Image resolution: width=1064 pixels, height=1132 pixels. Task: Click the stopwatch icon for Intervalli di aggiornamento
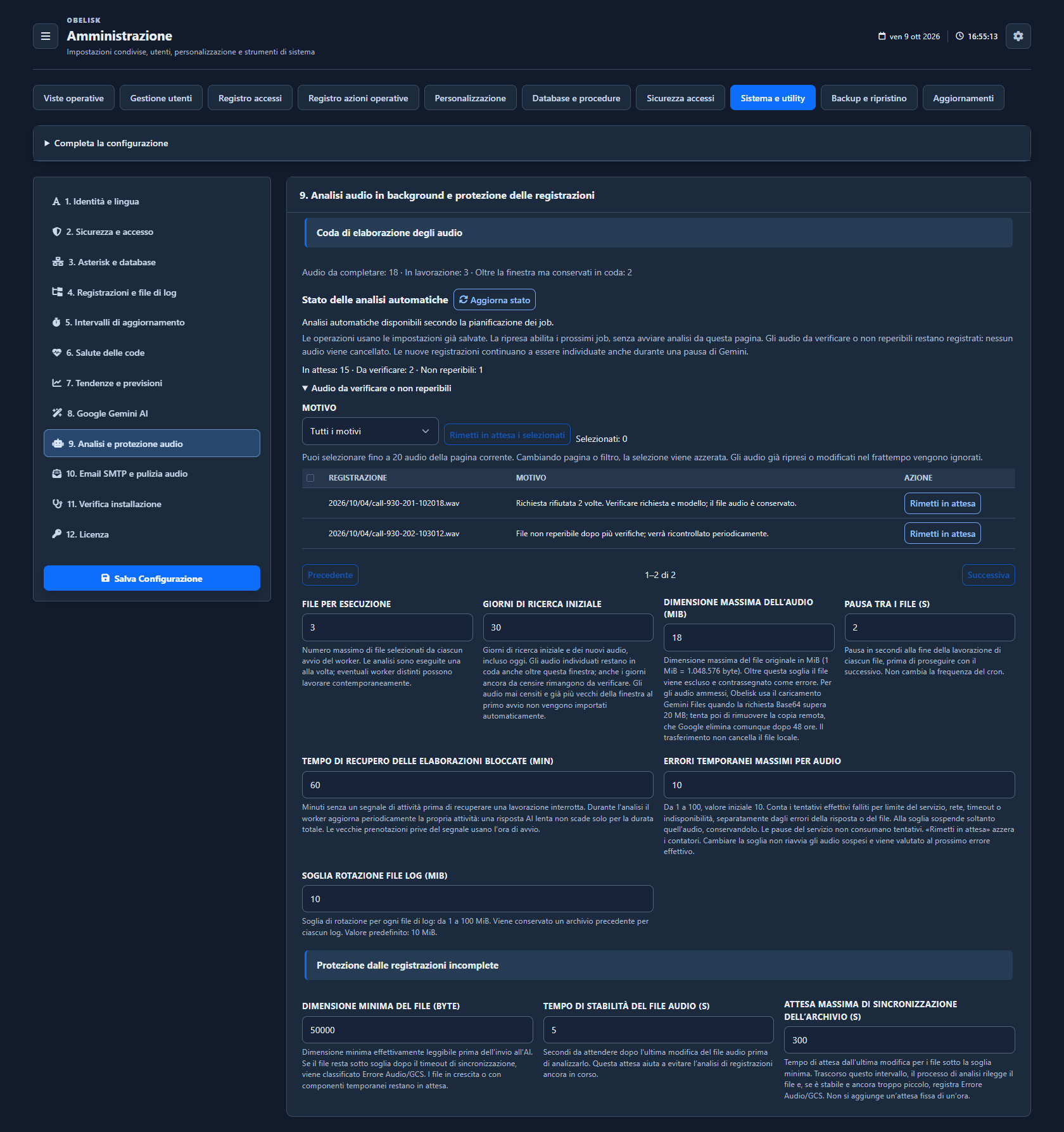click(56, 322)
